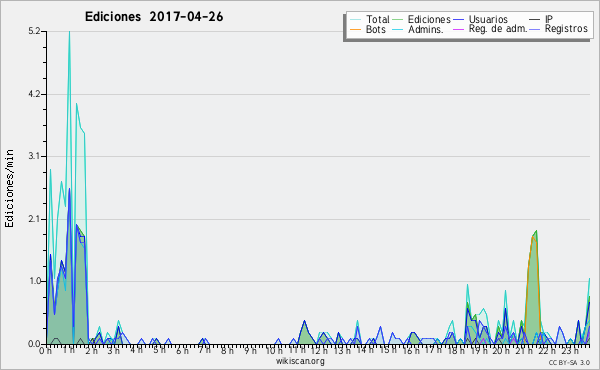Click the green Ediciones legend line swatch
Image resolution: width=600 pixels, height=370 pixels.
[x=398, y=20]
